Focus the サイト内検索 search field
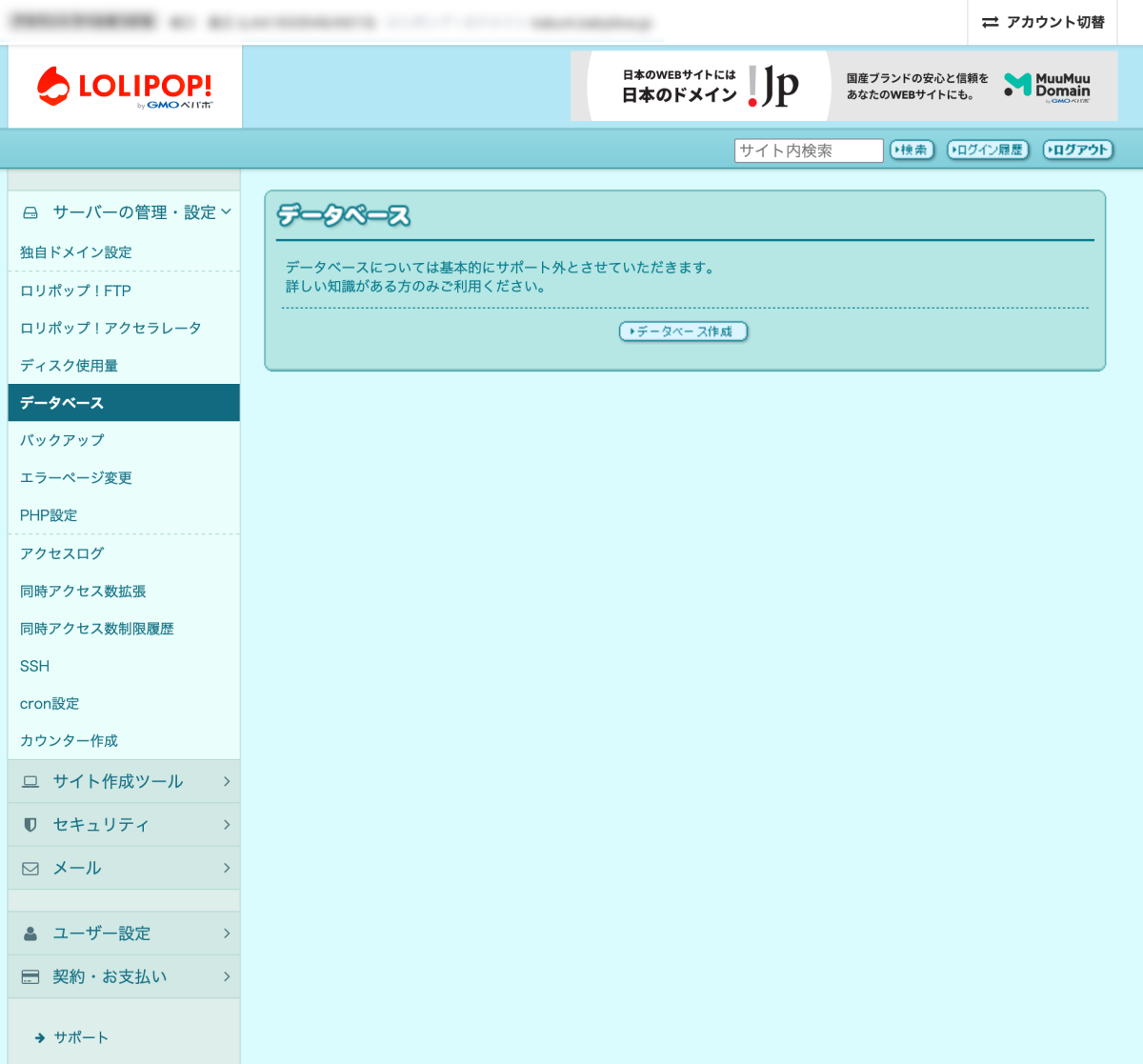The image size is (1143, 1064). tap(808, 151)
